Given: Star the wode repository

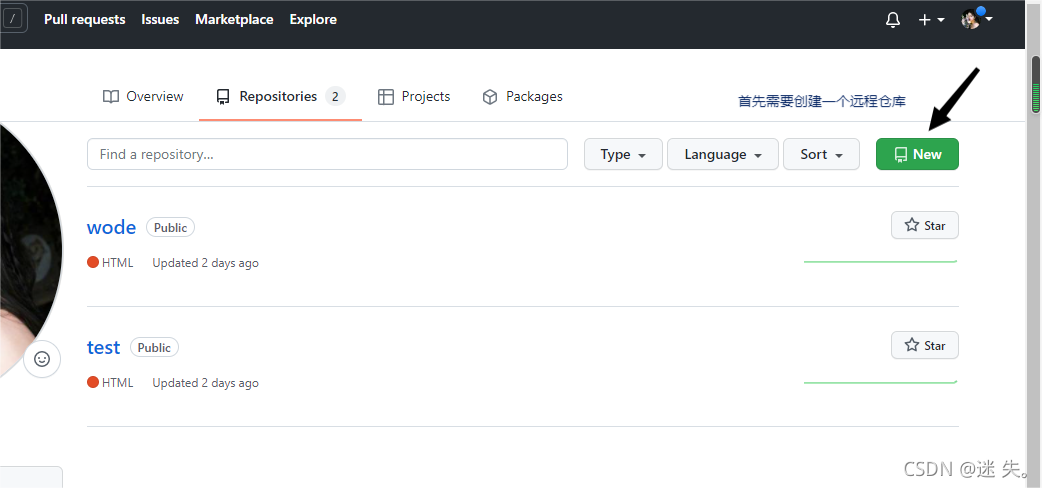Looking at the screenshot, I should click(x=924, y=225).
